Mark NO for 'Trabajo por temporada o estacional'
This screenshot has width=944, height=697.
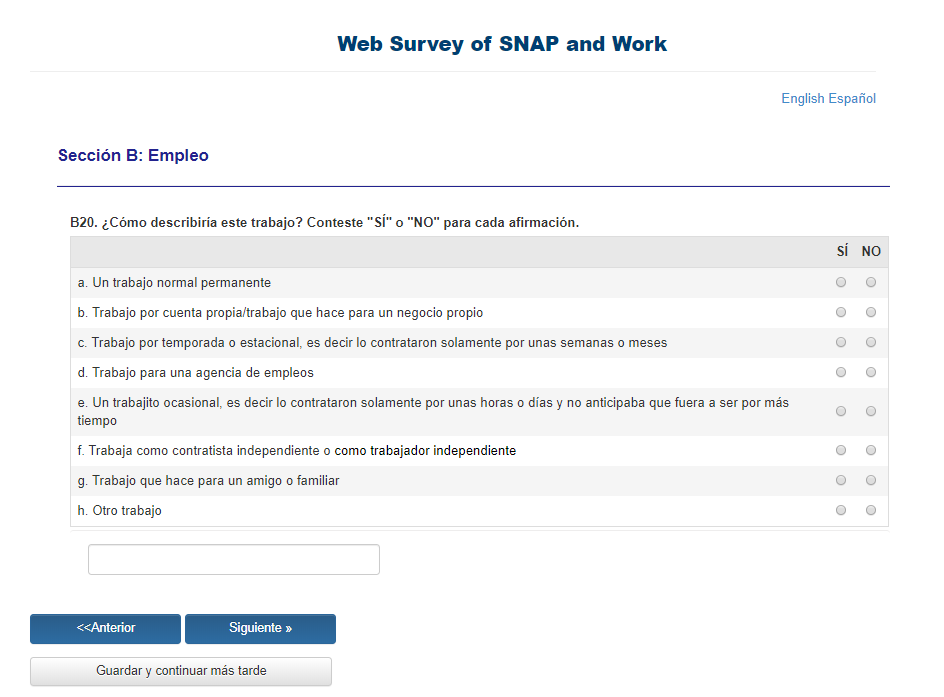pos(871,343)
